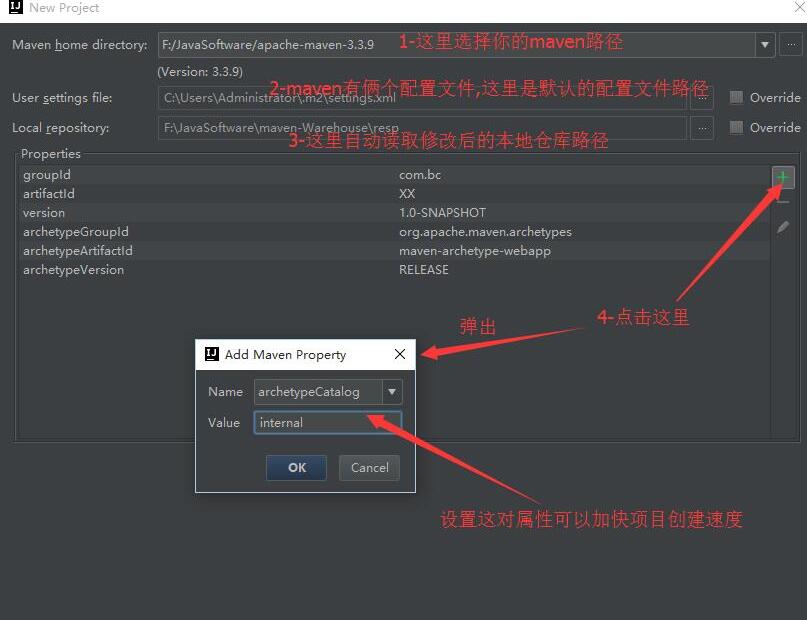The height and width of the screenshot is (620, 807).
Task: Browse for user settings file
Action: [702, 98]
